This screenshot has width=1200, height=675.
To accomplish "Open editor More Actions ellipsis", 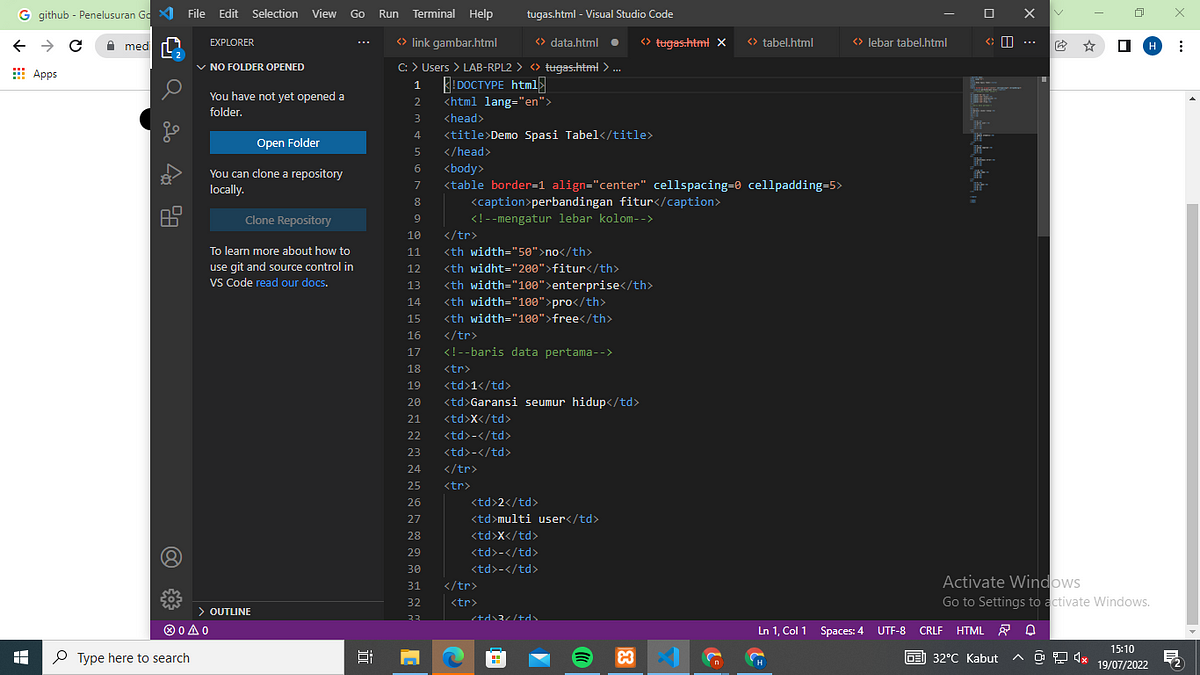I will (1030, 42).
